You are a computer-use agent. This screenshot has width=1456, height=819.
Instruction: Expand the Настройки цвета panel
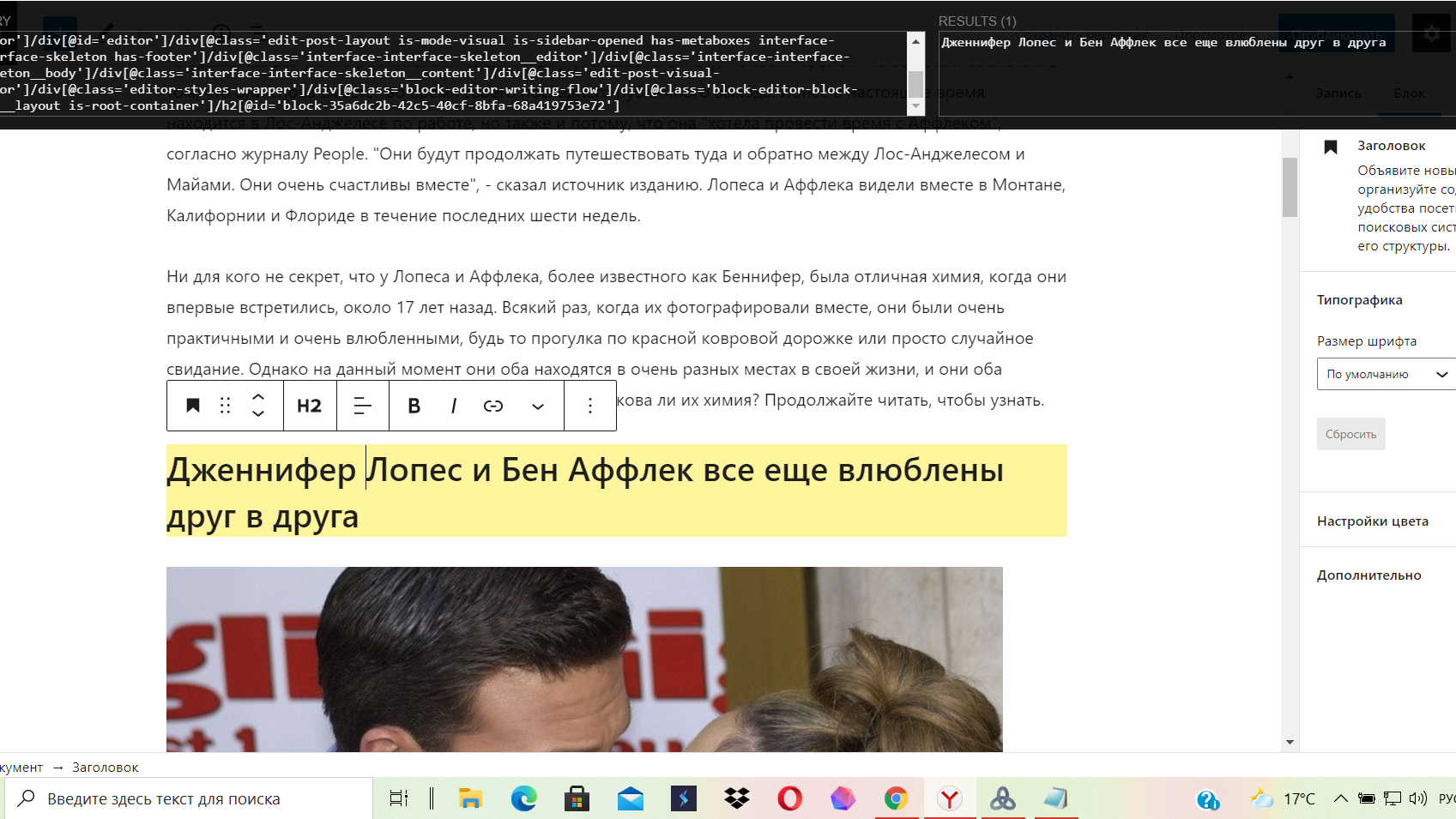coord(1373,521)
